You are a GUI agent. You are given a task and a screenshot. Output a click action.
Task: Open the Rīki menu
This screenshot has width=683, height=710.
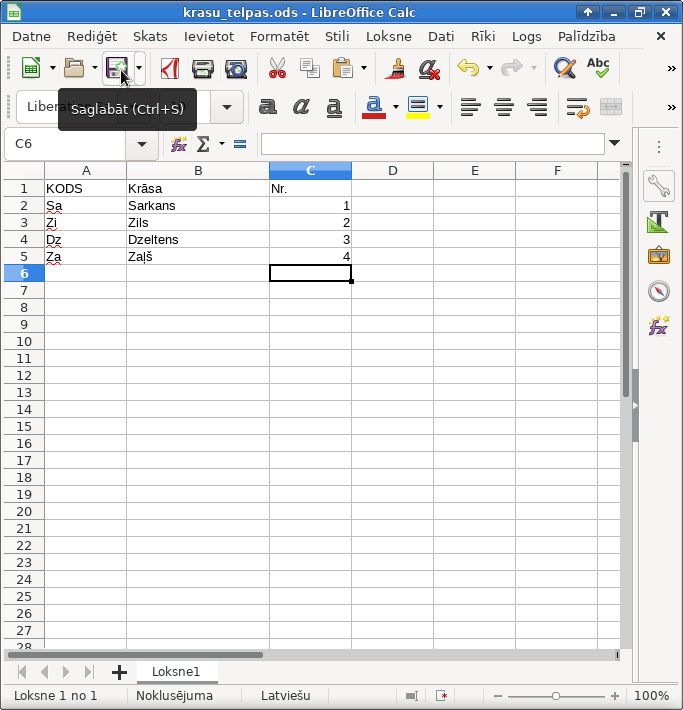coord(483,37)
